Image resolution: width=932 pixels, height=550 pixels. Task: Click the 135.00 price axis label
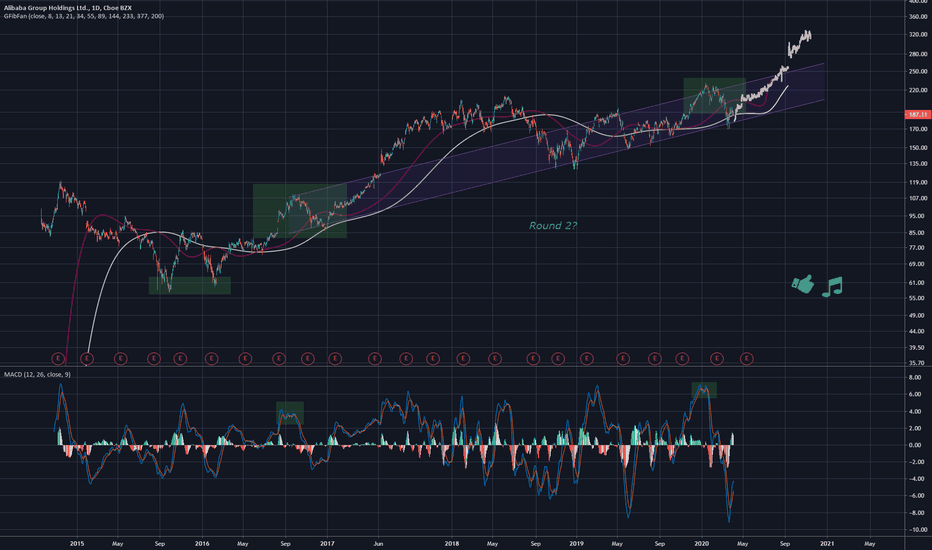pos(918,164)
